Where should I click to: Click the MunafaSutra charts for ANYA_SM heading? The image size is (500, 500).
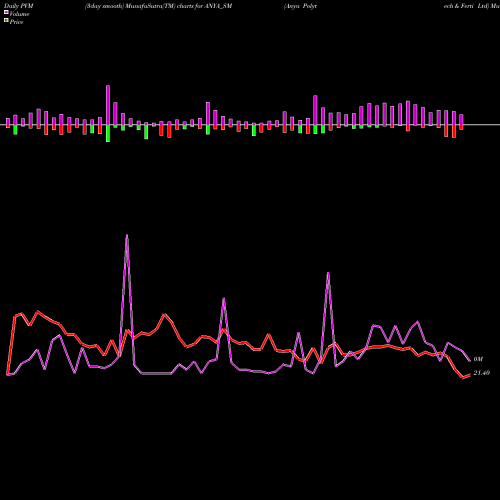pos(158,6)
